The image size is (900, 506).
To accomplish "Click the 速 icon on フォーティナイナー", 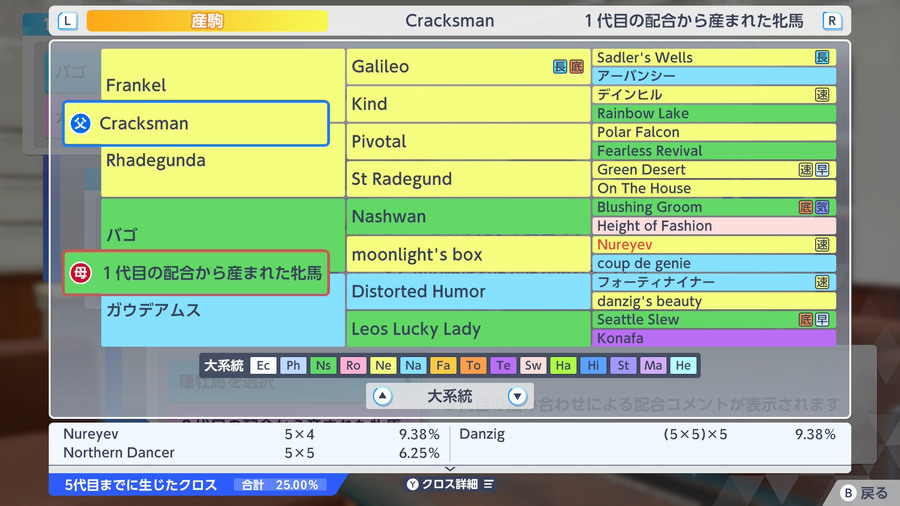I will (x=822, y=282).
